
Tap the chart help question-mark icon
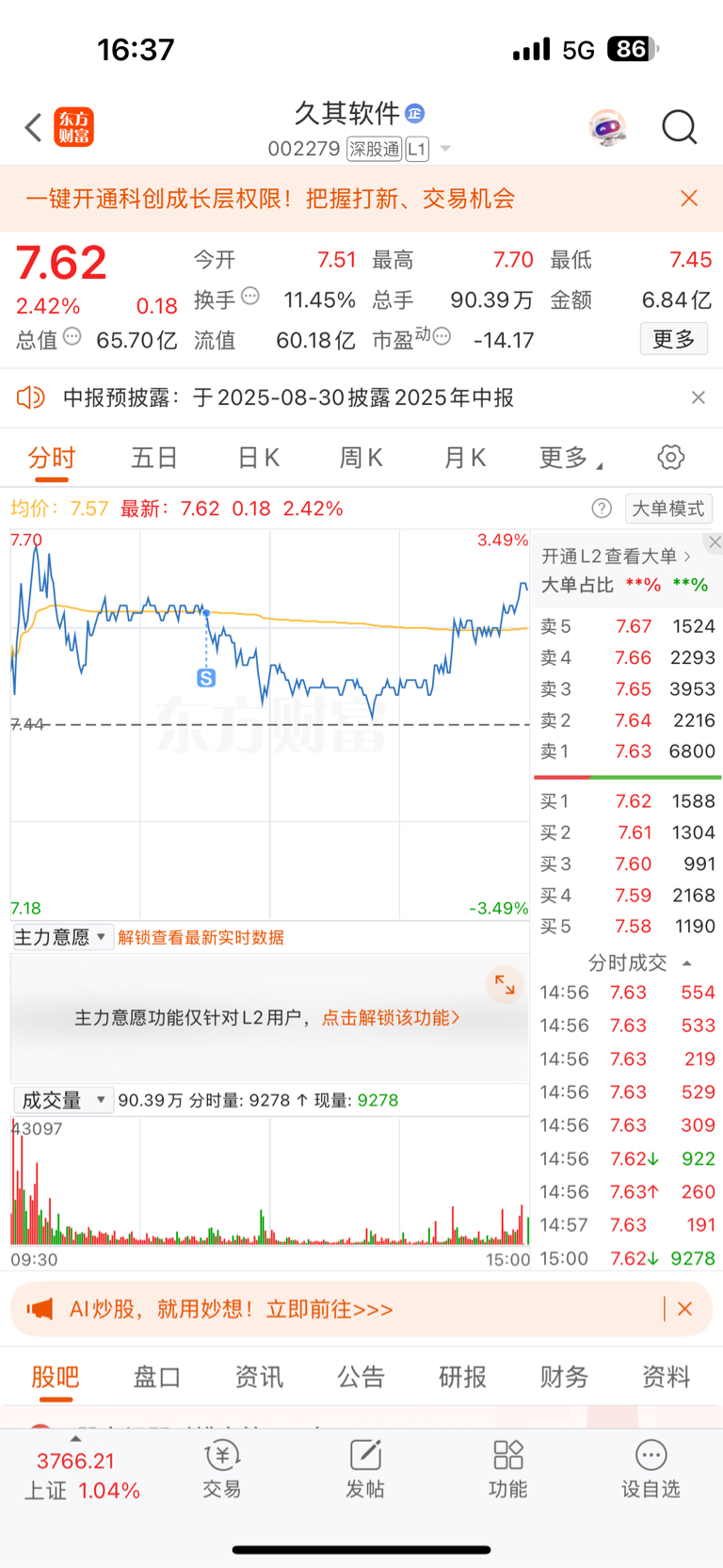(602, 509)
